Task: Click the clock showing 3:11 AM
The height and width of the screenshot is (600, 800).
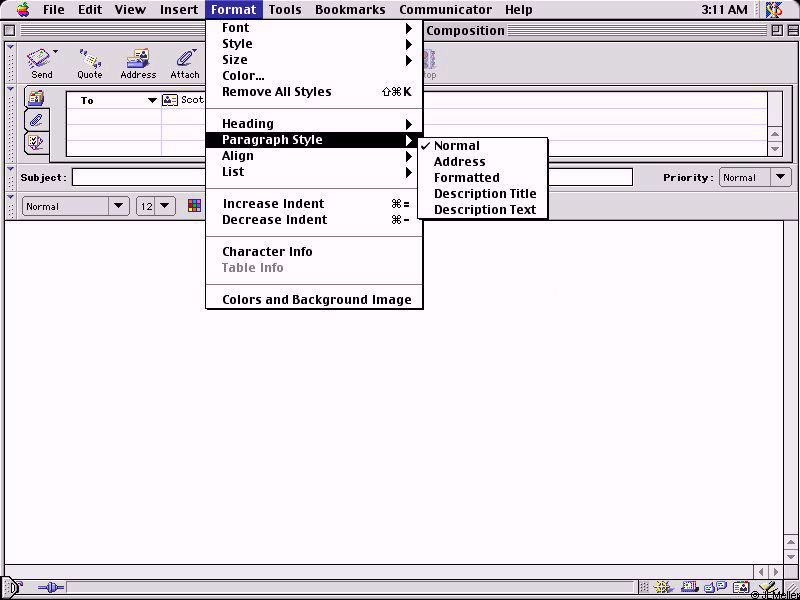Action: 724,9
